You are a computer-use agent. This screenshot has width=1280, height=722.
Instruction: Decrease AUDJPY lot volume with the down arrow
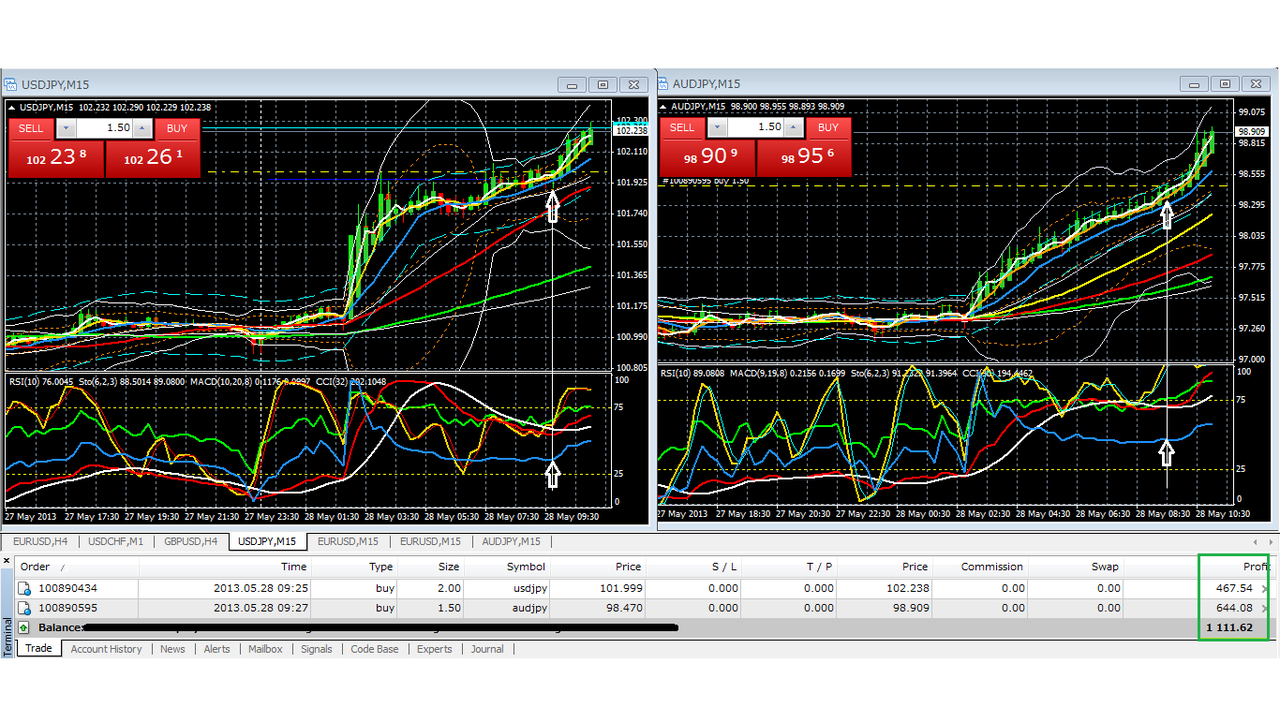717,127
